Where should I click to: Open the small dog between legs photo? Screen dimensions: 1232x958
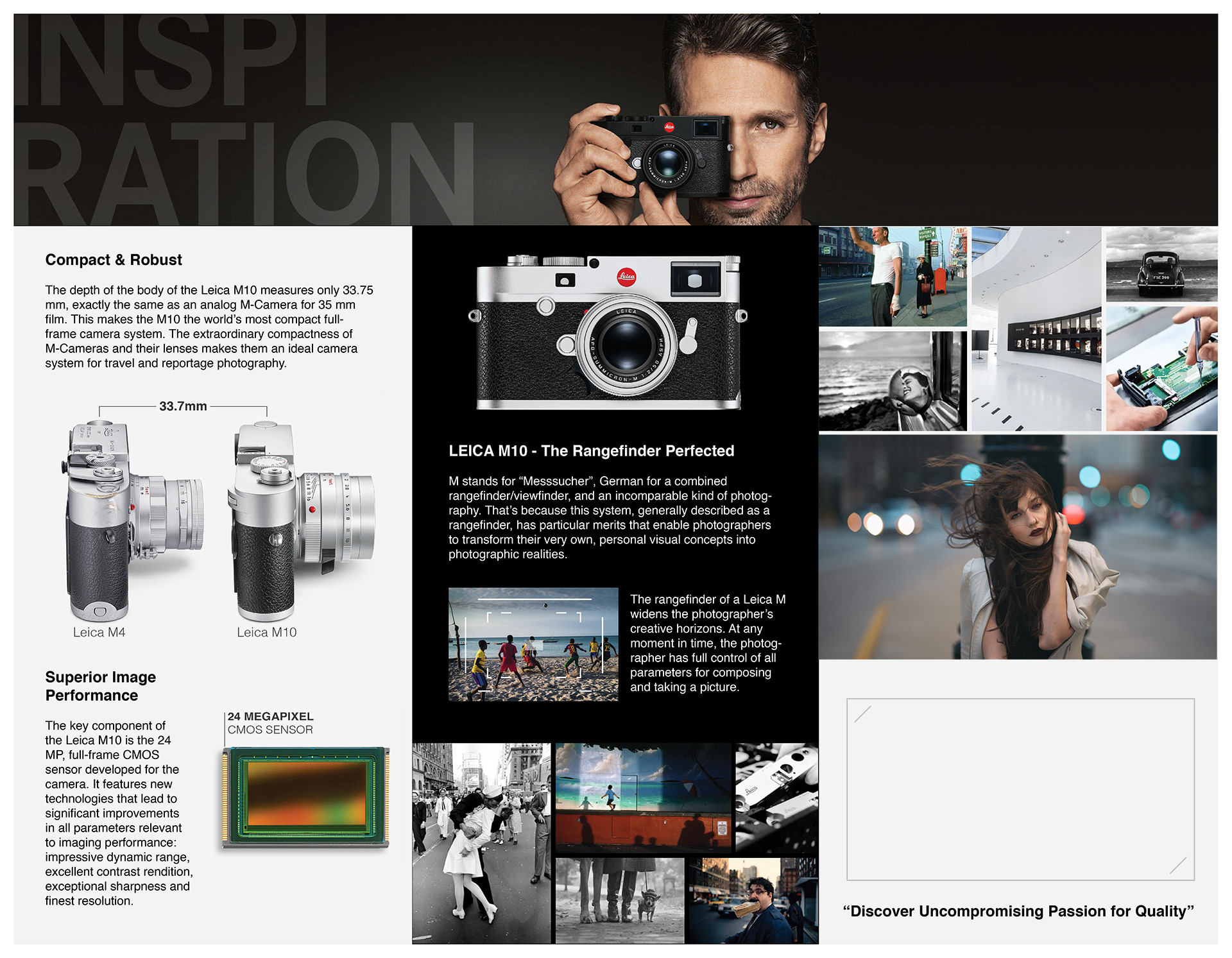click(619, 900)
